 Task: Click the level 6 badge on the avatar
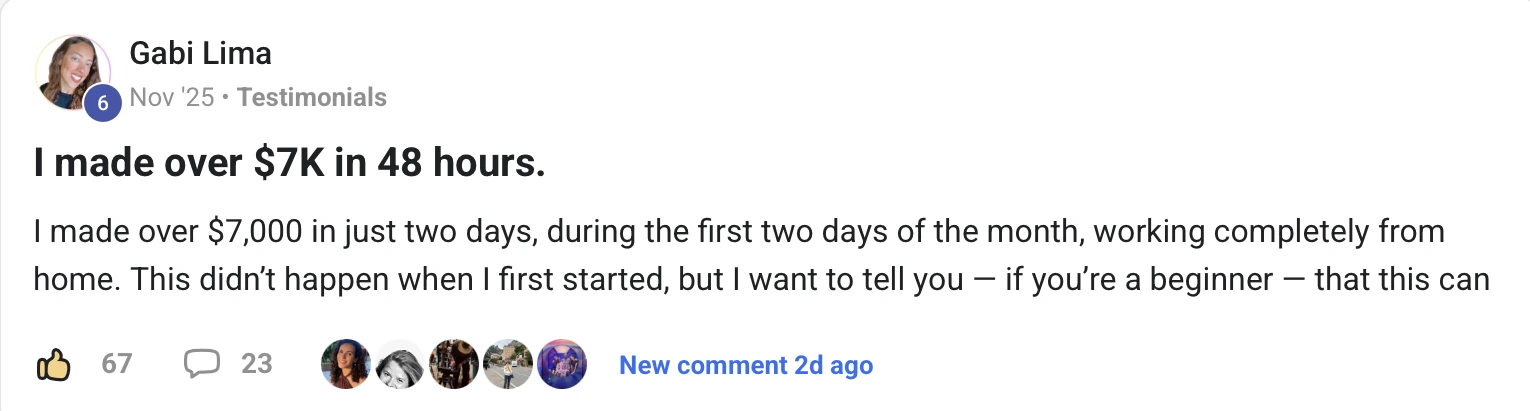(101, 103)
